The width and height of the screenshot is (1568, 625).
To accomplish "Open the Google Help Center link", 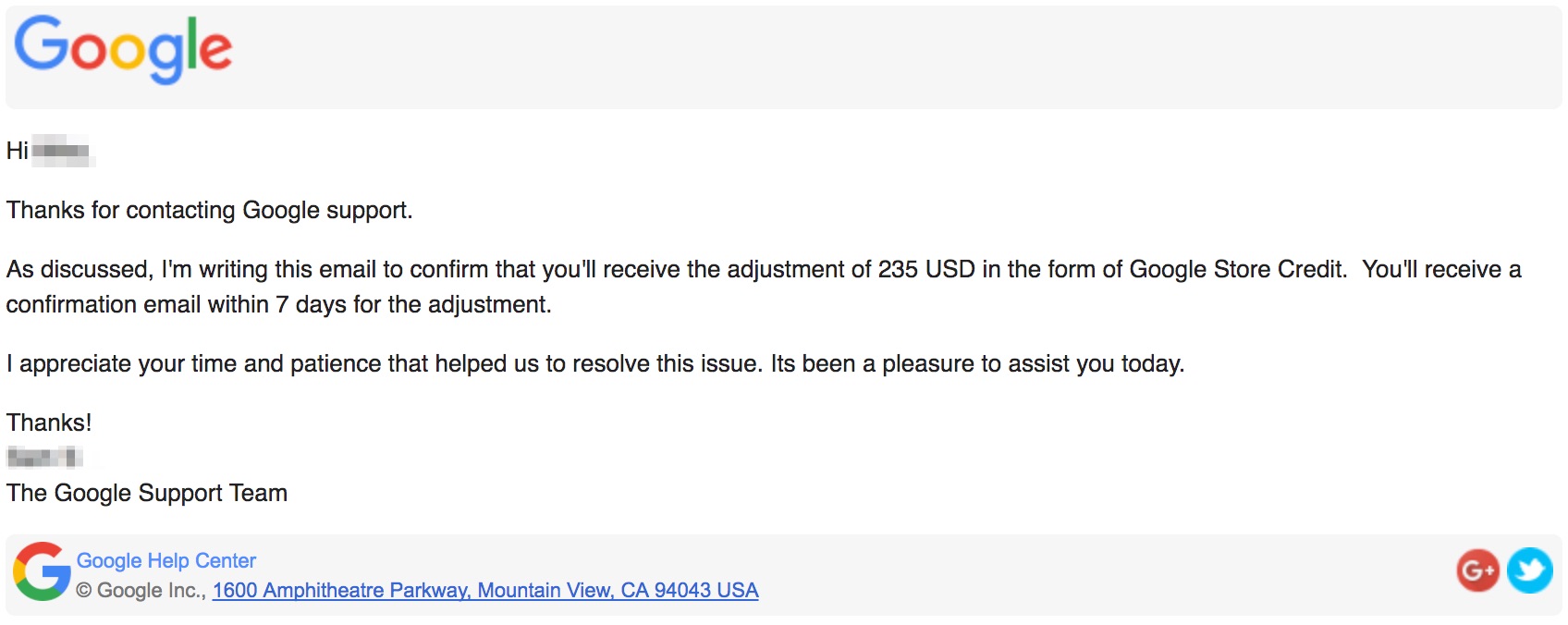I will [x=166, y=560].
